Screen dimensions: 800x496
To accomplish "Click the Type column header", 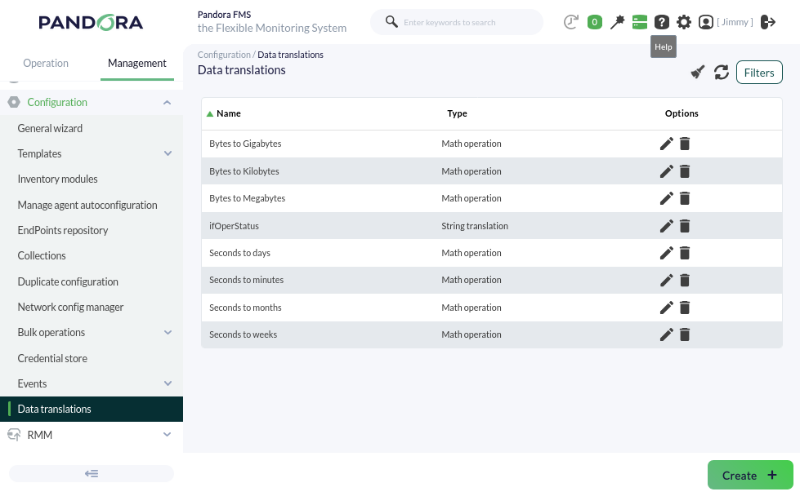I will coord(457,114).
